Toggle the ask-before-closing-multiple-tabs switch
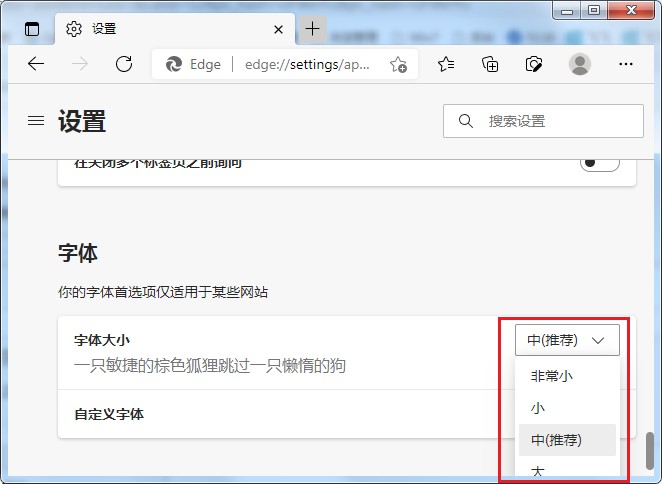 click(x=599, y=162)
